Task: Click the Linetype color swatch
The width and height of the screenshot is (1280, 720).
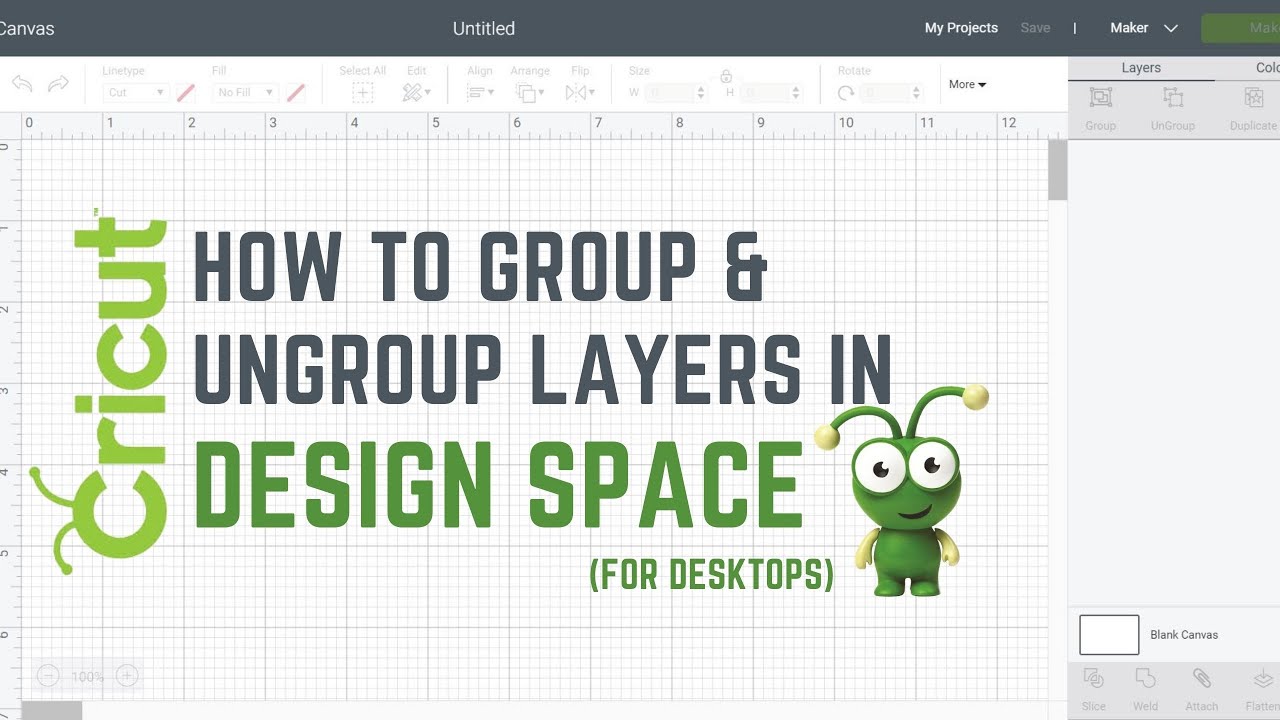Action: 185,92
